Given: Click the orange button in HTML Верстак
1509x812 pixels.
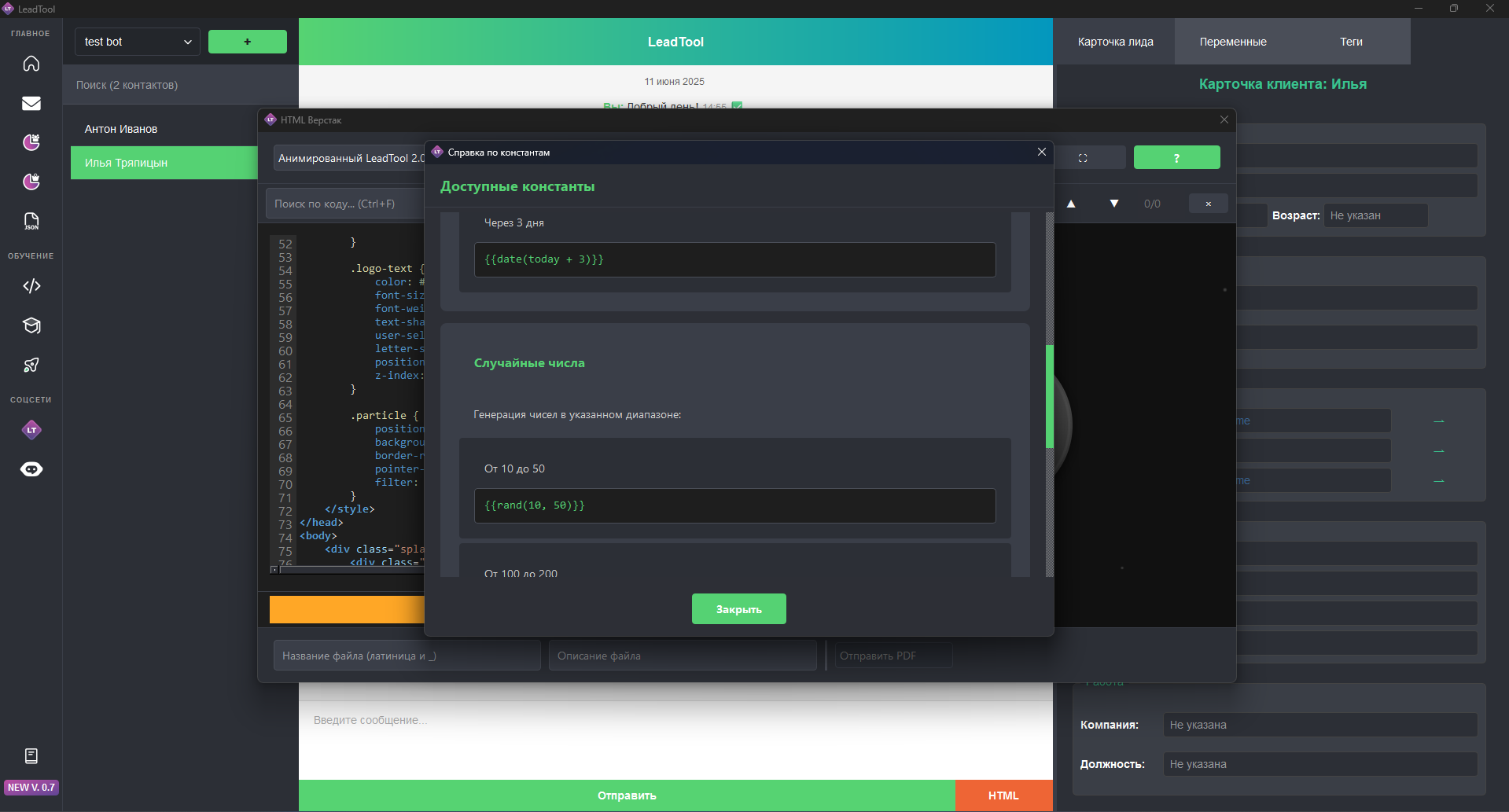Looking at the screenshot, I should pyautogui.click(x=347, y=609).
